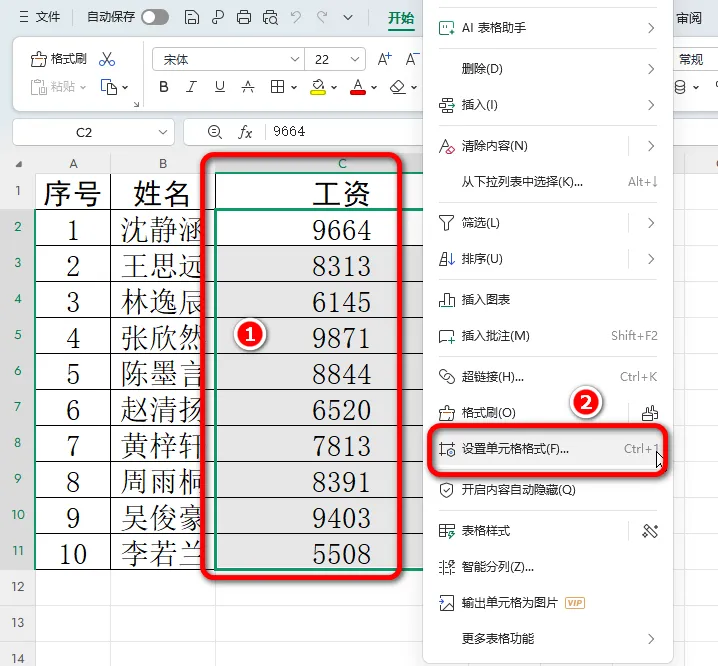
Task: Open the print preview icon
Action: [x=270, y=17]
